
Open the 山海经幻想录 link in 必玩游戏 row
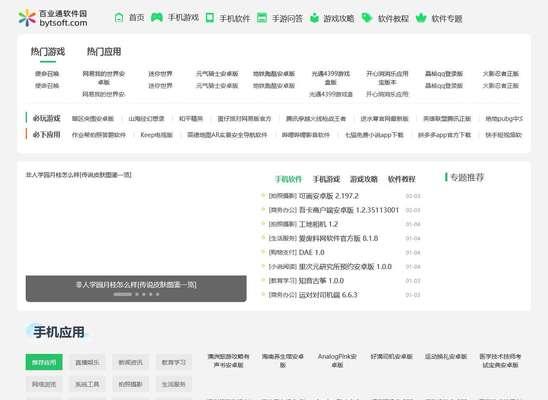tap(146, 119)
